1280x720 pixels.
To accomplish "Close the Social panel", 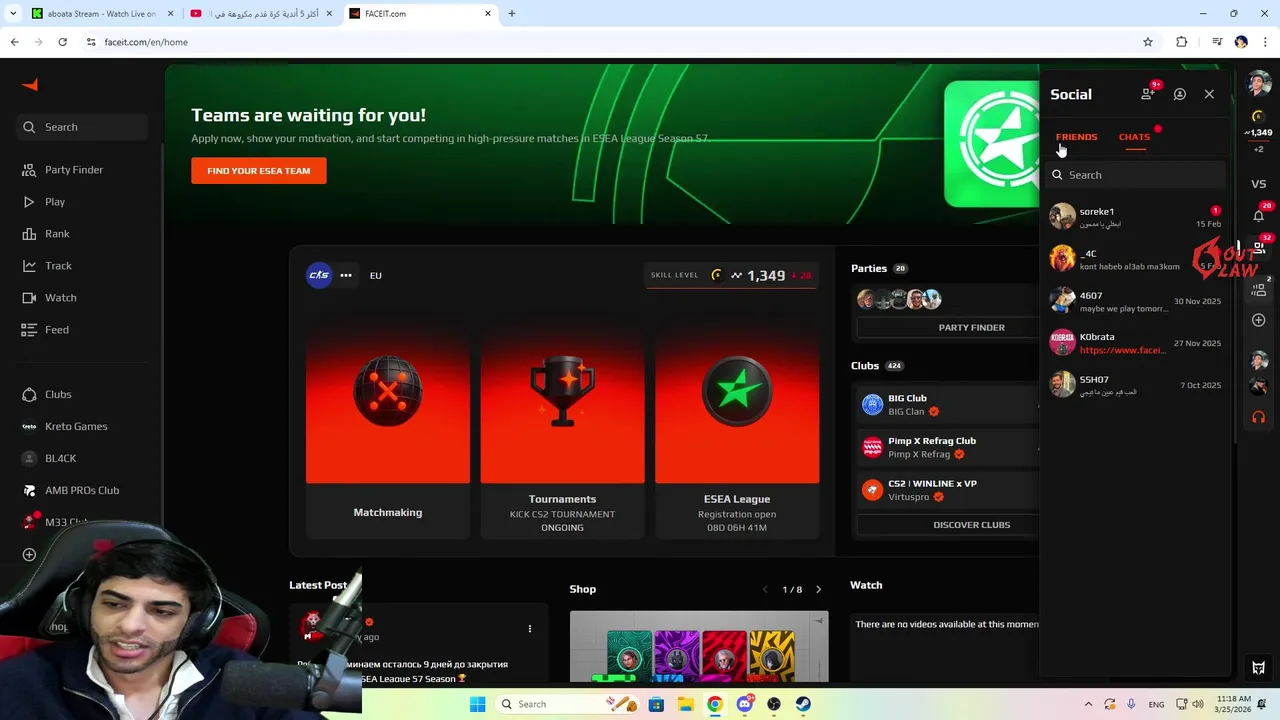I will (x=1209, y=94).
